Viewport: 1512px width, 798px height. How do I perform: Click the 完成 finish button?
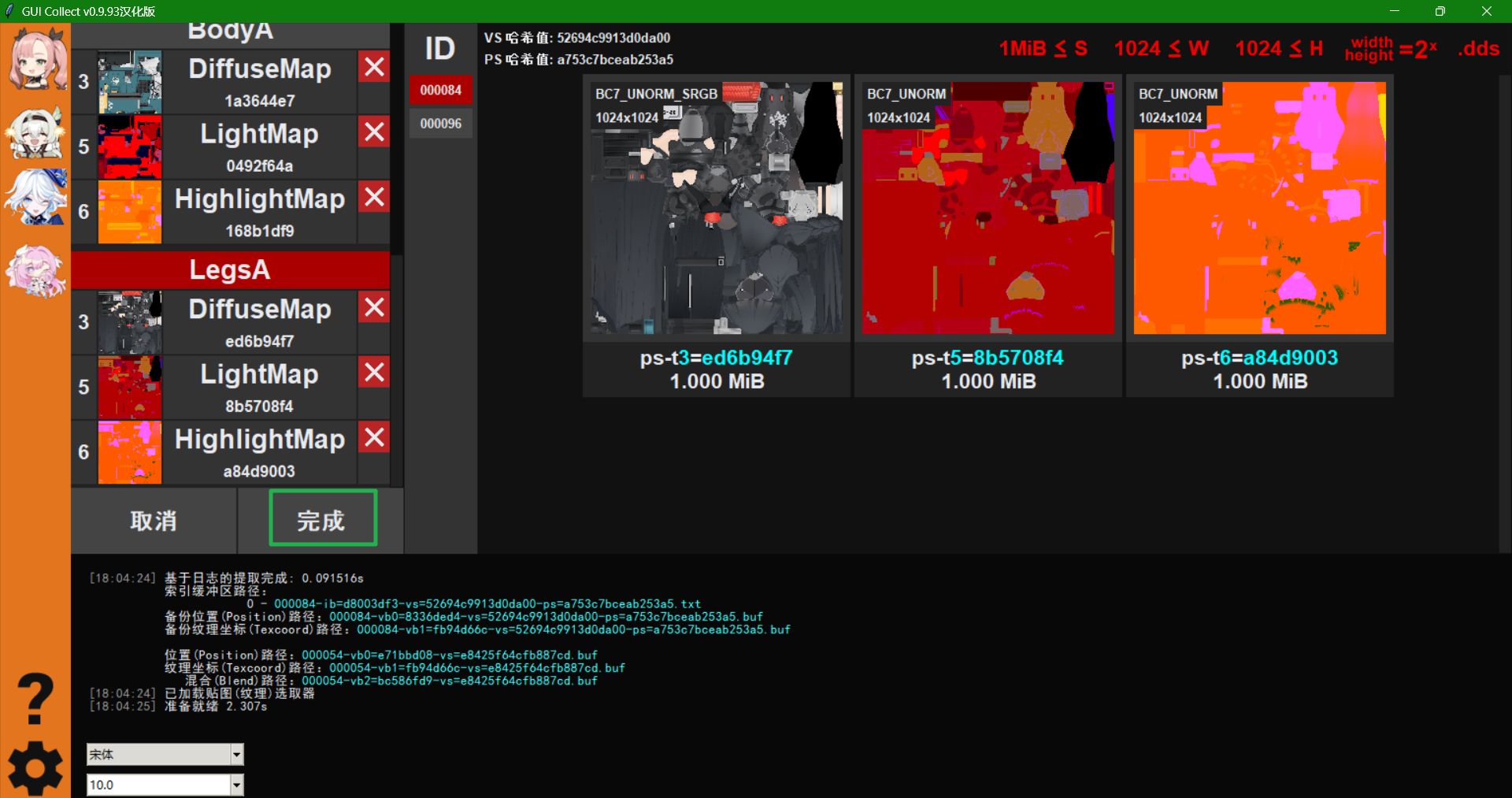pyautogui.click(x=321, y=518)
